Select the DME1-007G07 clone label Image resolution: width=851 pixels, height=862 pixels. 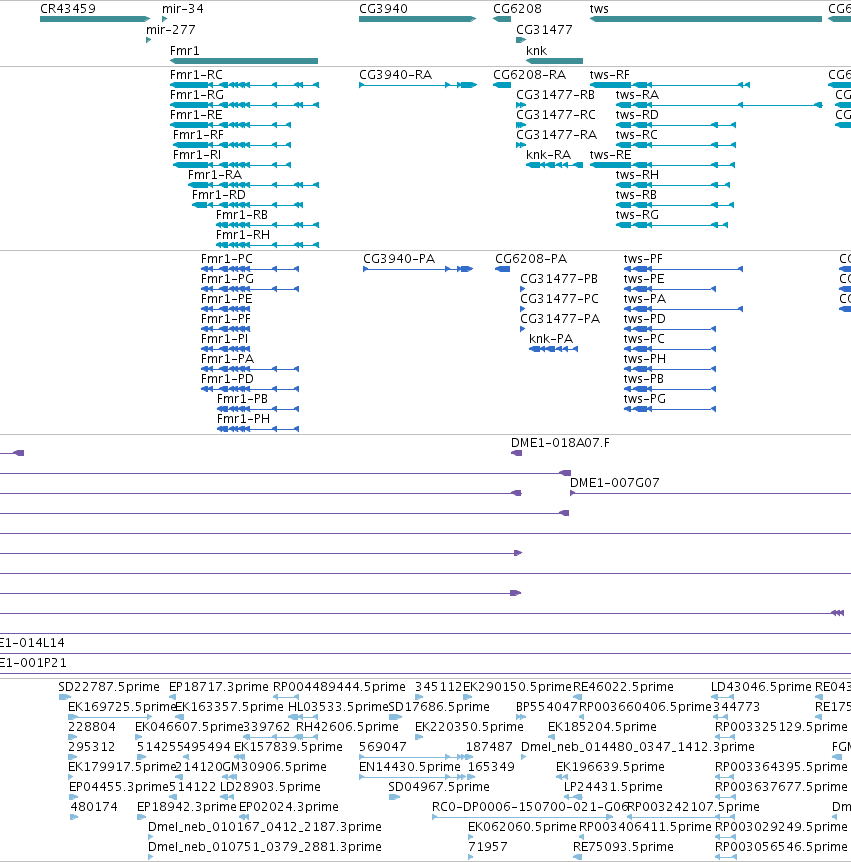pyautogui.click(x=615, y=483)
